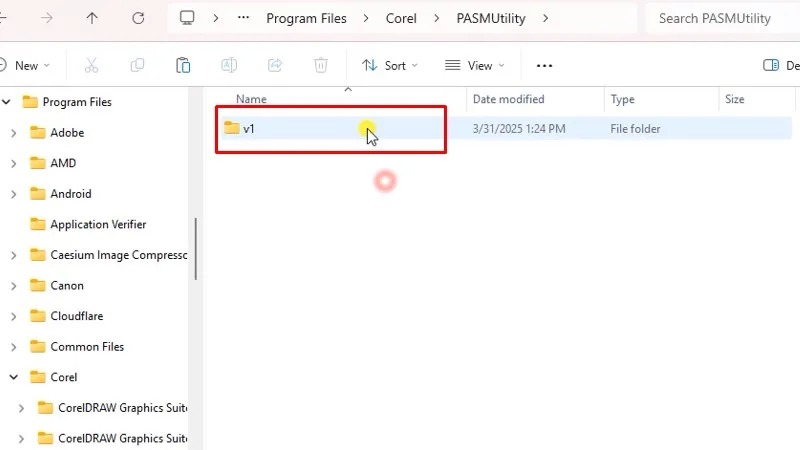
Task: Open the New item dropdown
Action: click(x=26, y=65)
